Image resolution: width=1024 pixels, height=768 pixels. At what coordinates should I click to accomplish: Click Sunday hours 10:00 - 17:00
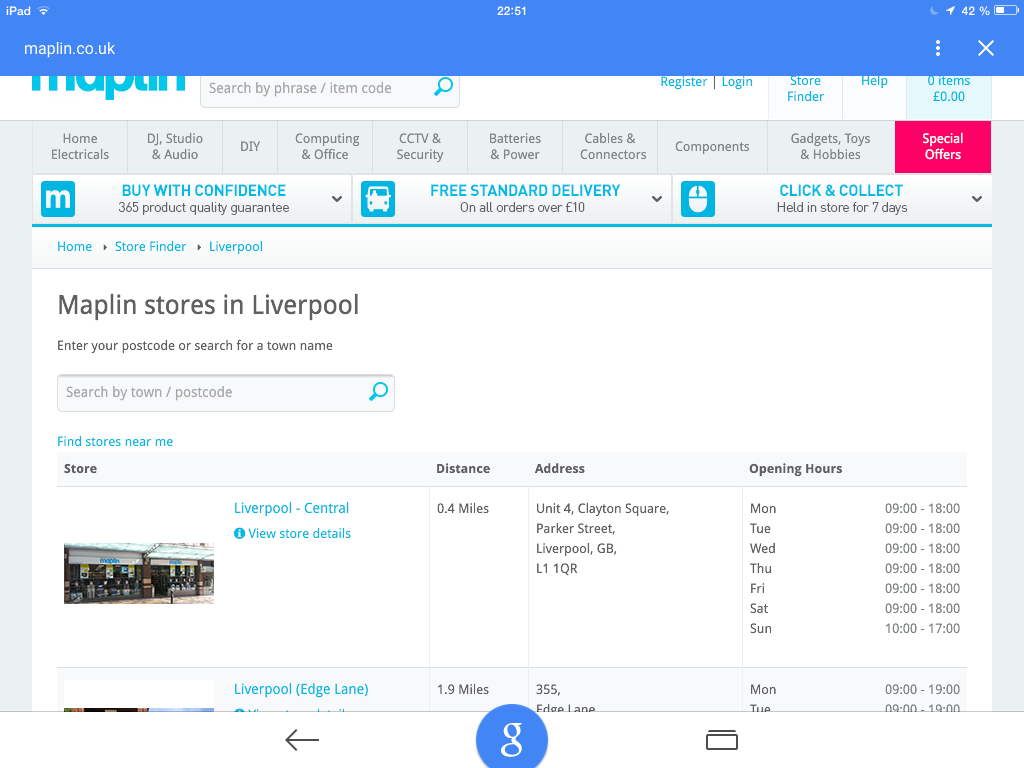922,628
